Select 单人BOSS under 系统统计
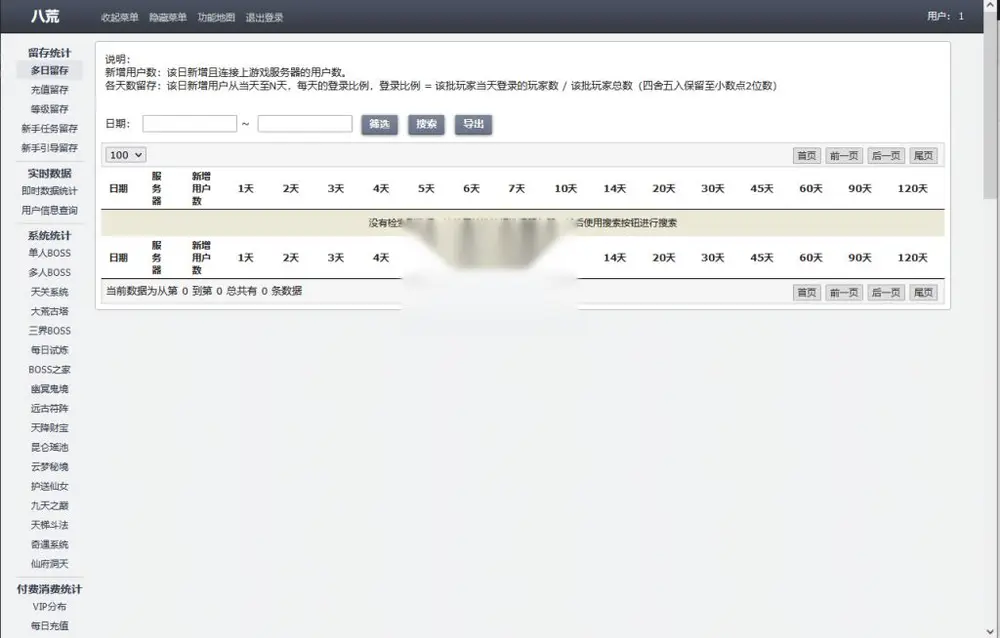 [50, 253]
